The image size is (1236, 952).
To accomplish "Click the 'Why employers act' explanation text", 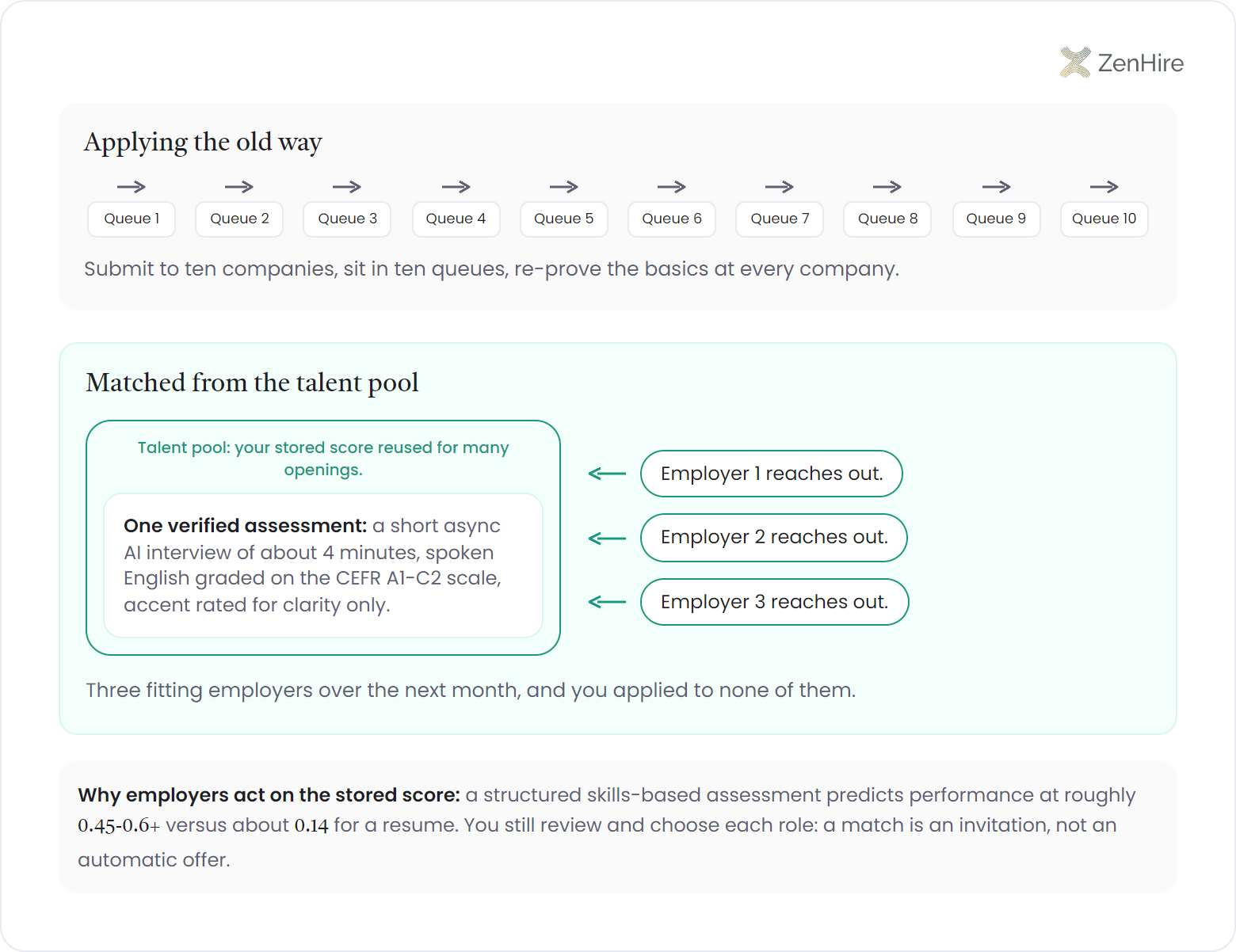I will (607, 827).
